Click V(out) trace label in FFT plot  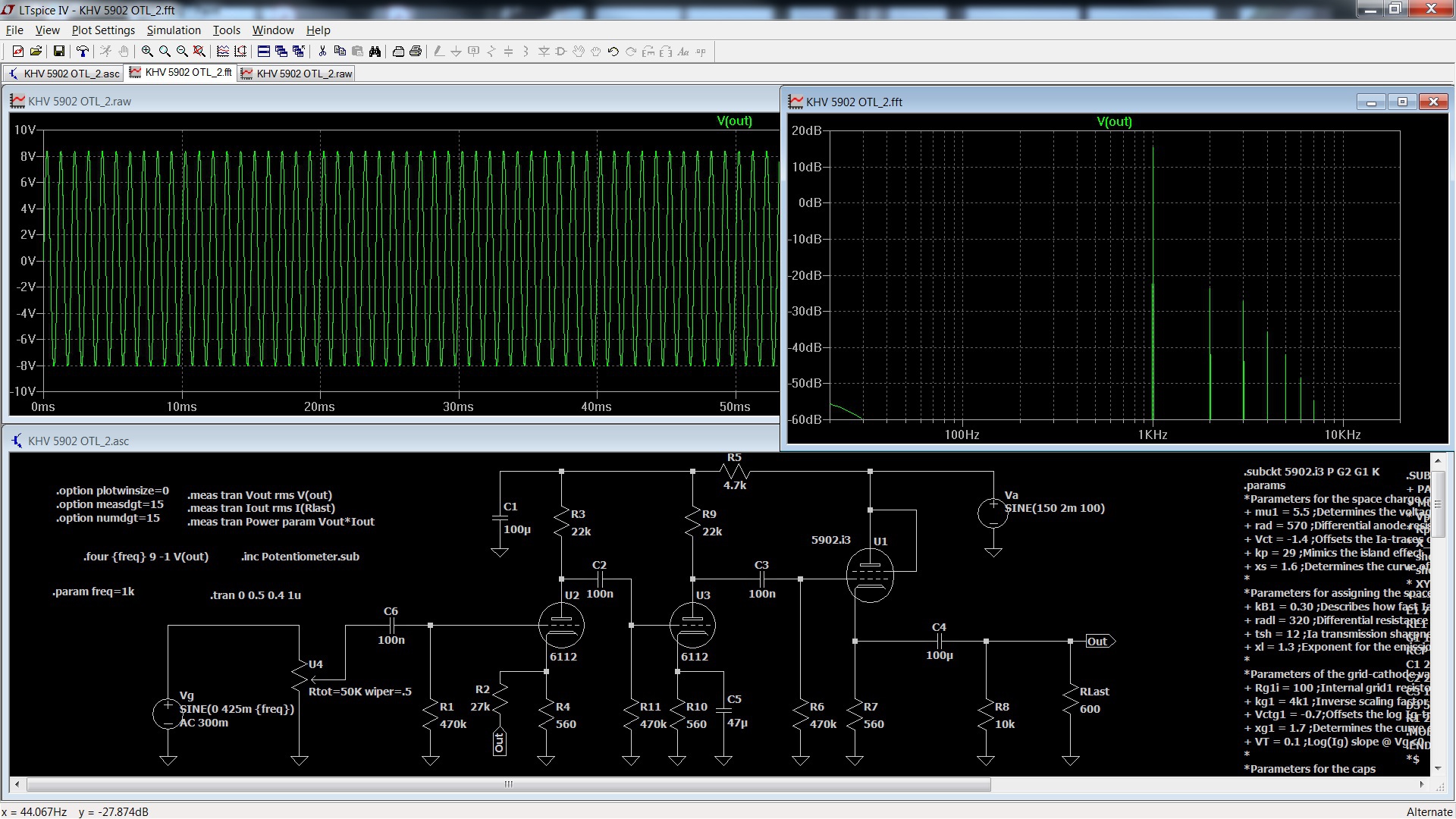[1114, 121]
